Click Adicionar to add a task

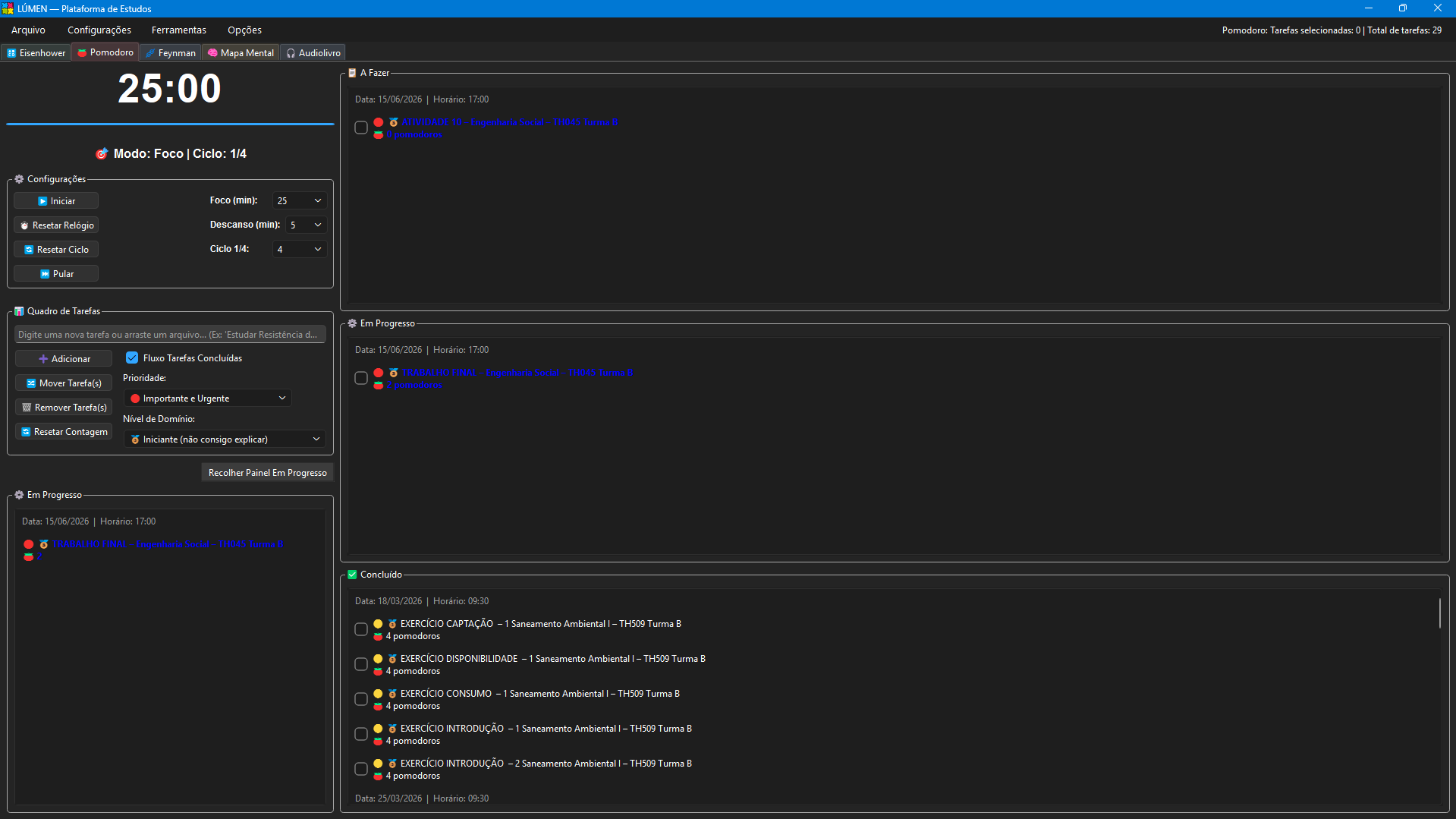tap(64, 358)
